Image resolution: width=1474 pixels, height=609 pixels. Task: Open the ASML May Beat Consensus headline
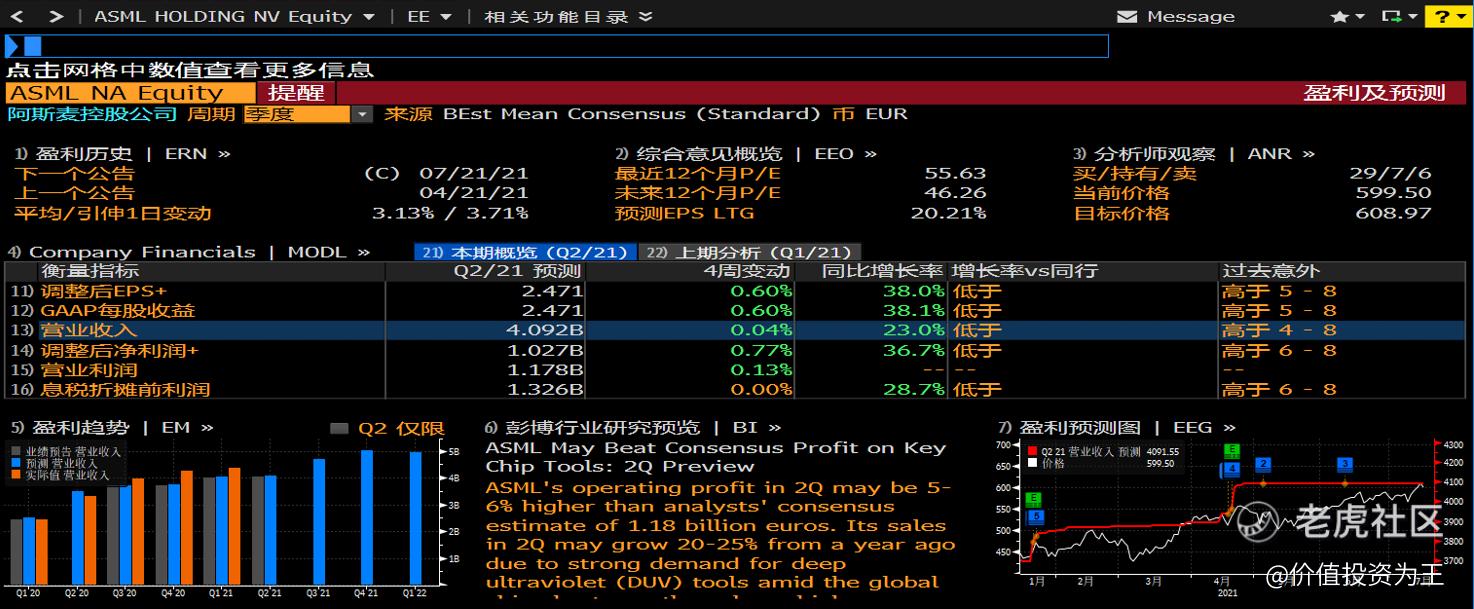point(715,457)
